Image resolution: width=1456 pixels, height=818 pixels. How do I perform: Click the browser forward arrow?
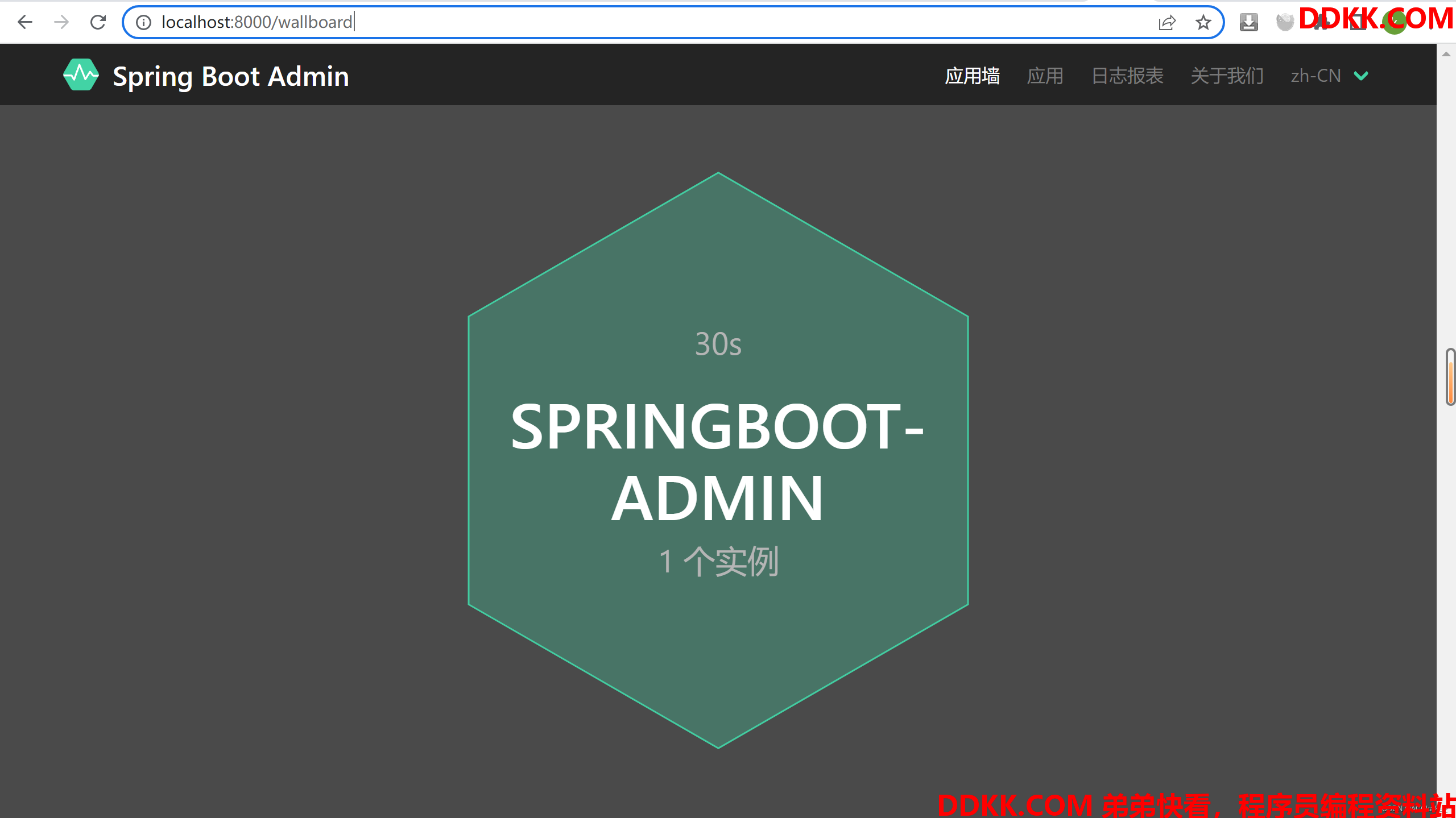tap(61, 22)
